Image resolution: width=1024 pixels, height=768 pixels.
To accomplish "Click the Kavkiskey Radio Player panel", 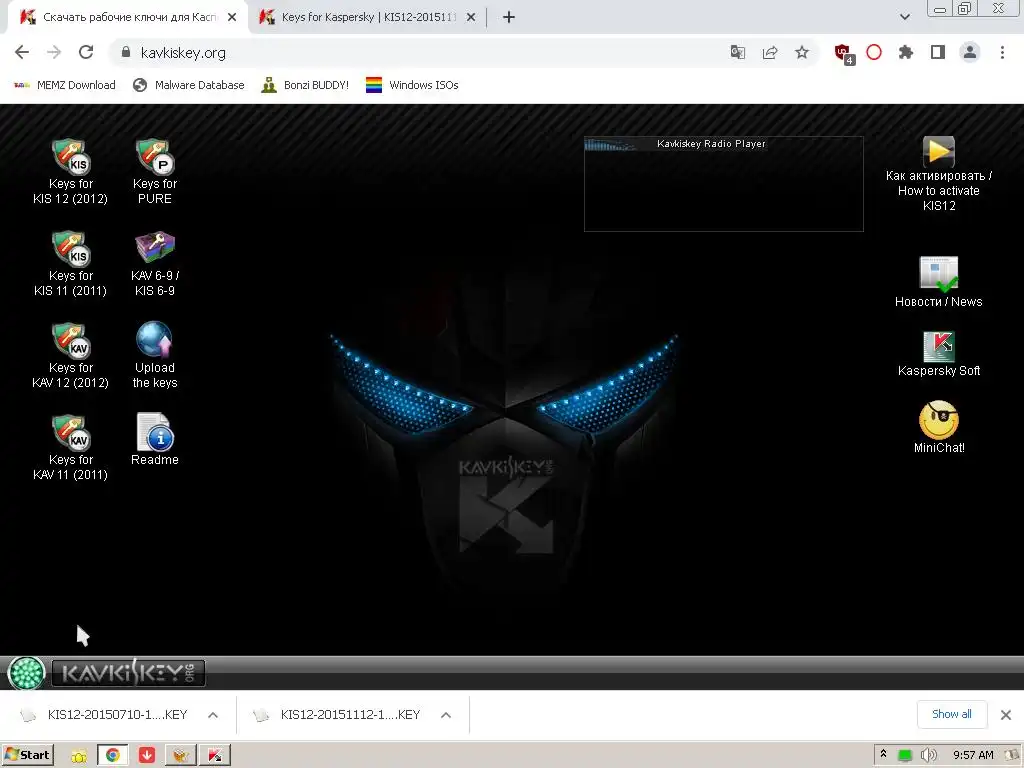I will 724,184.
